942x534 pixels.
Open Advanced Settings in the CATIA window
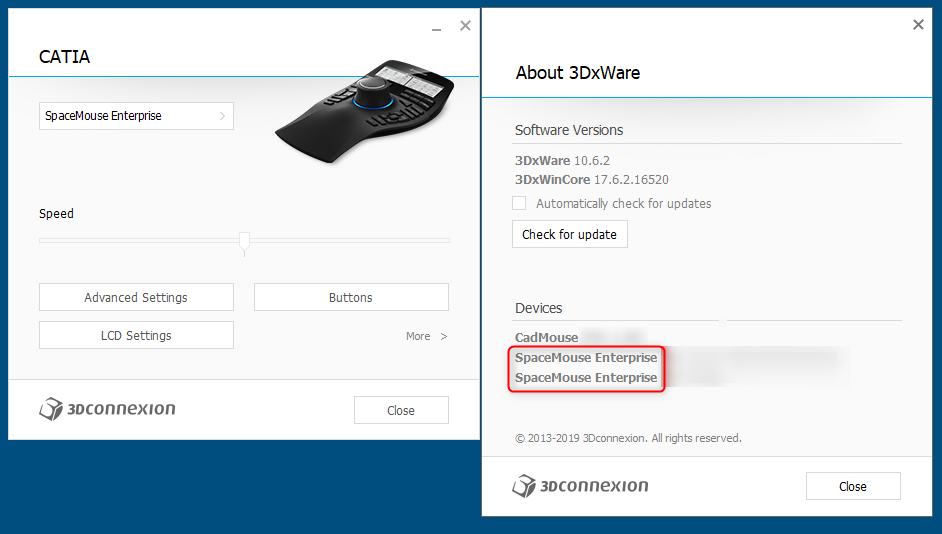click(136, 297)
